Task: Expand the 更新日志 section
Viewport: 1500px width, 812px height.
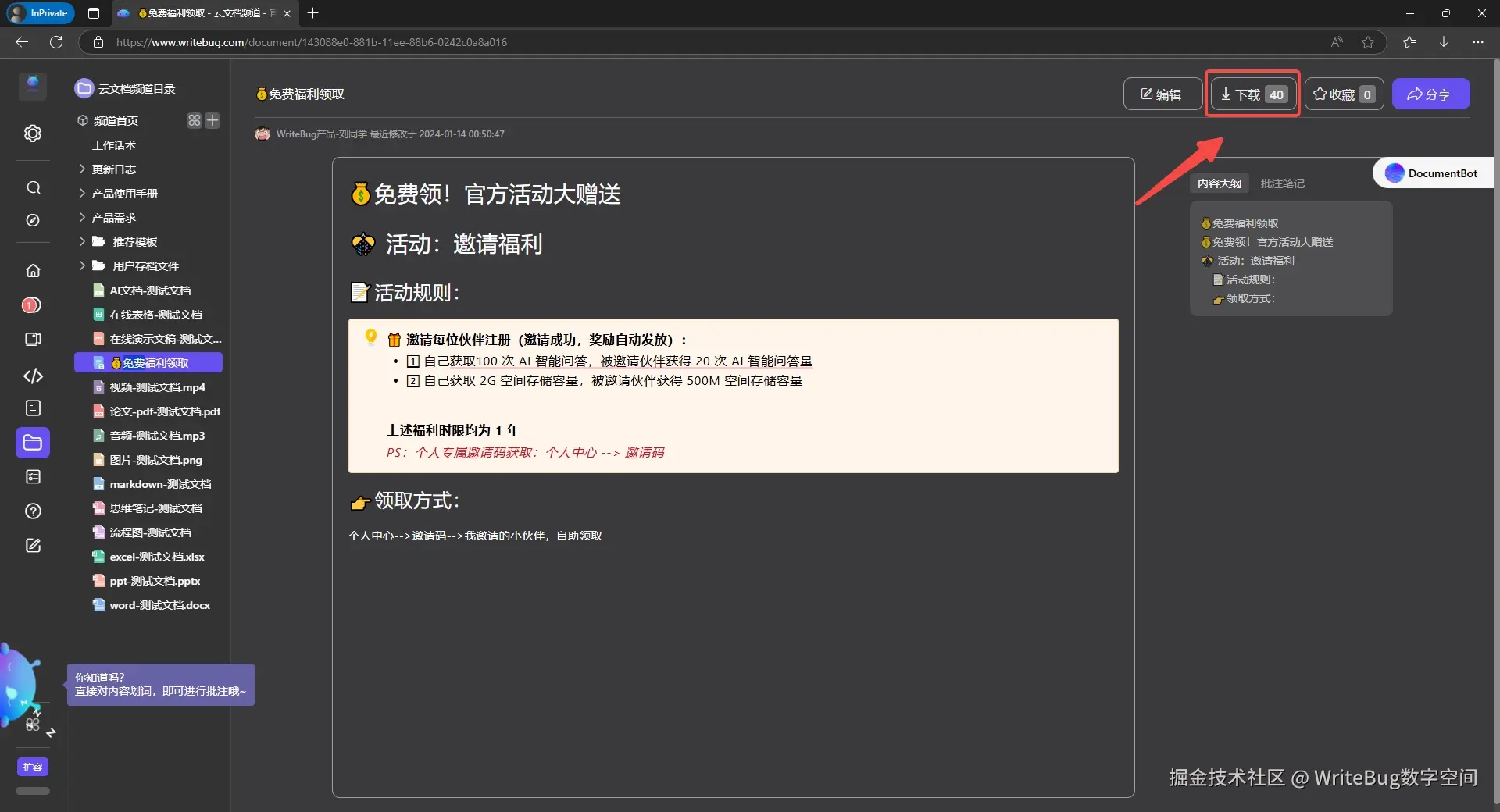Action: click(81, 169)
